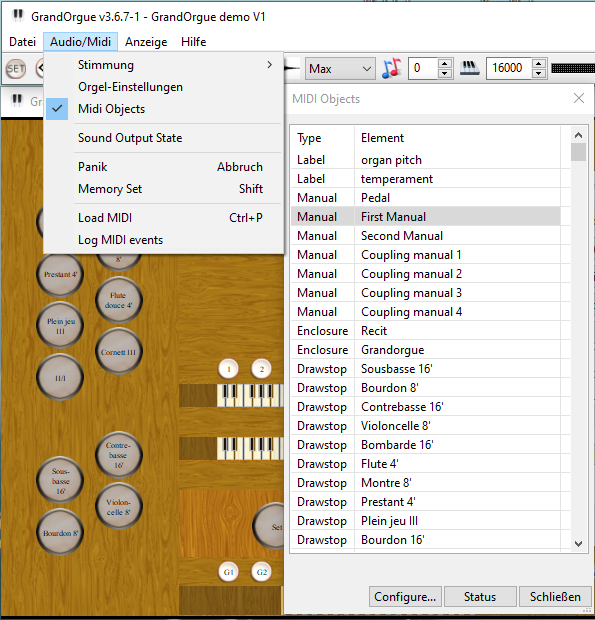The image size is (595, 620).
Task: Toggle the Prestant 4' drawstop knob
Action: [x=60, y=274]
